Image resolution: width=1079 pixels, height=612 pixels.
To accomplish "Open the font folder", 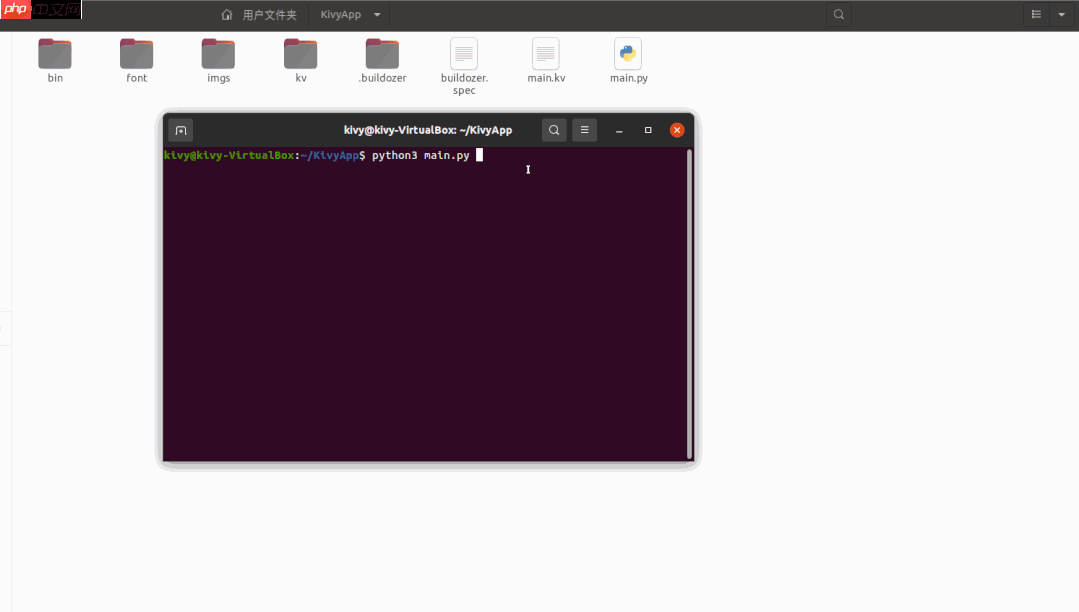I will pyautogui.click(x=136, y=55).
